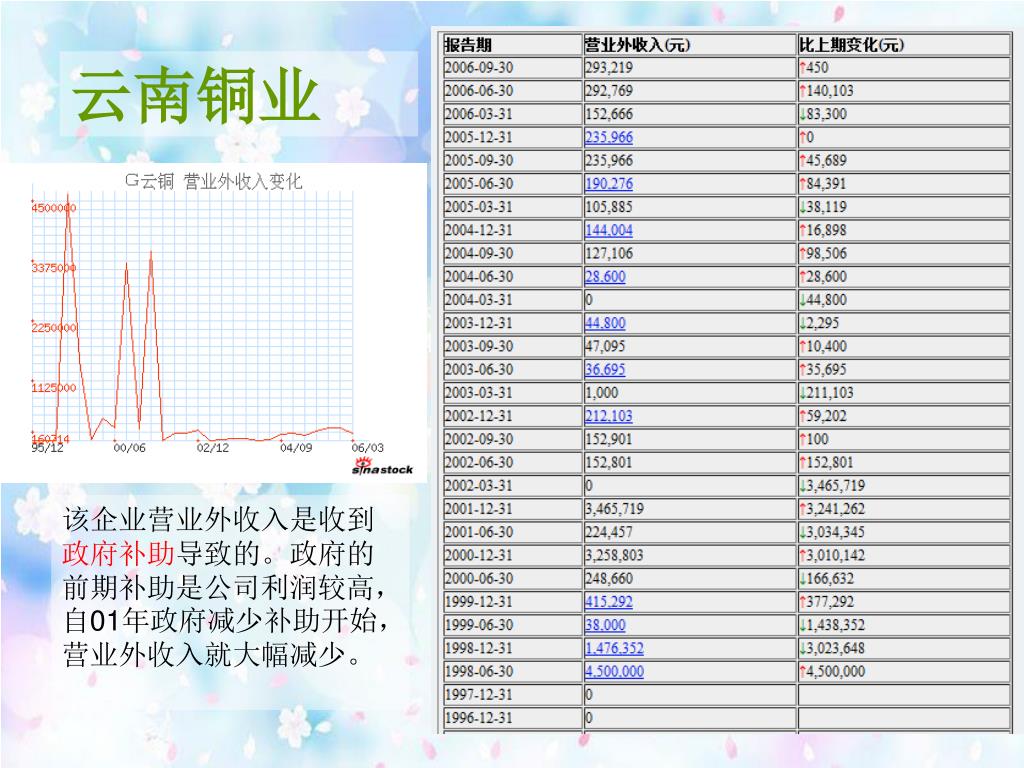Click the red text 政府补助

click(x=119, y=554)
